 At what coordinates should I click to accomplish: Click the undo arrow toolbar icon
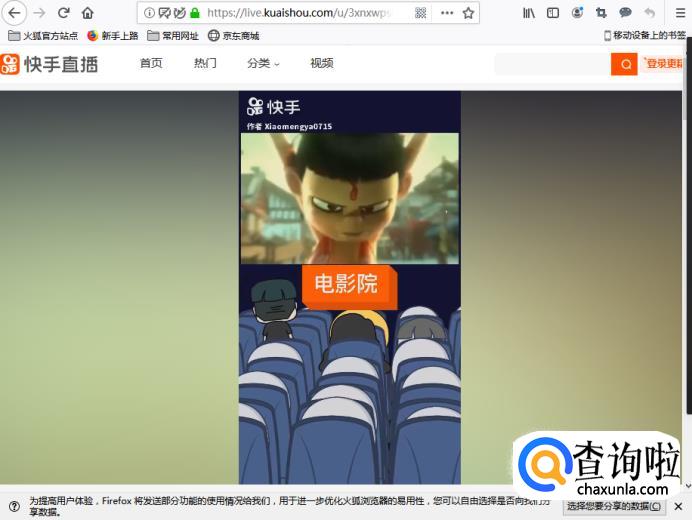650,13
